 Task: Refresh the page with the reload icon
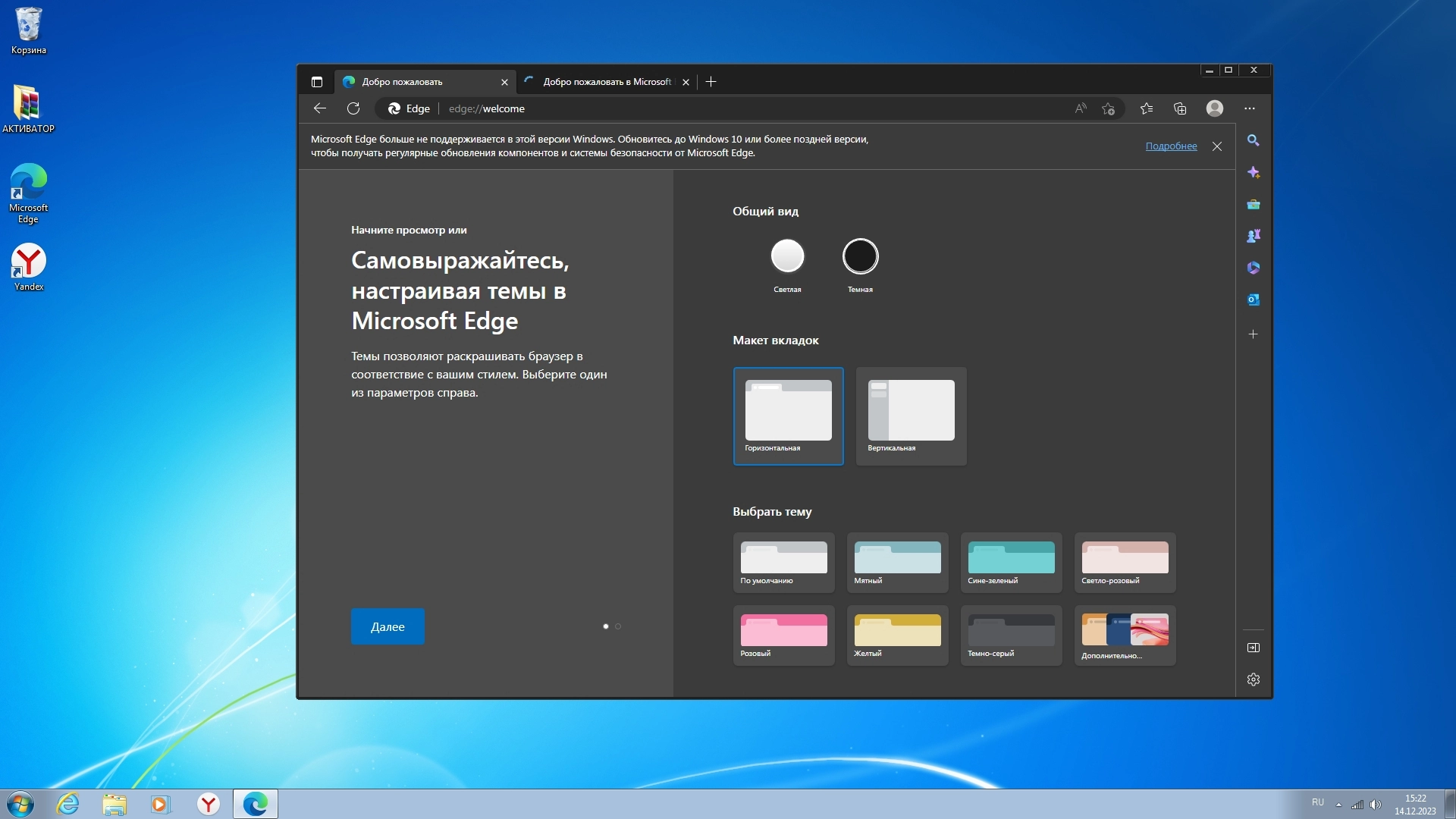(353, 108)
